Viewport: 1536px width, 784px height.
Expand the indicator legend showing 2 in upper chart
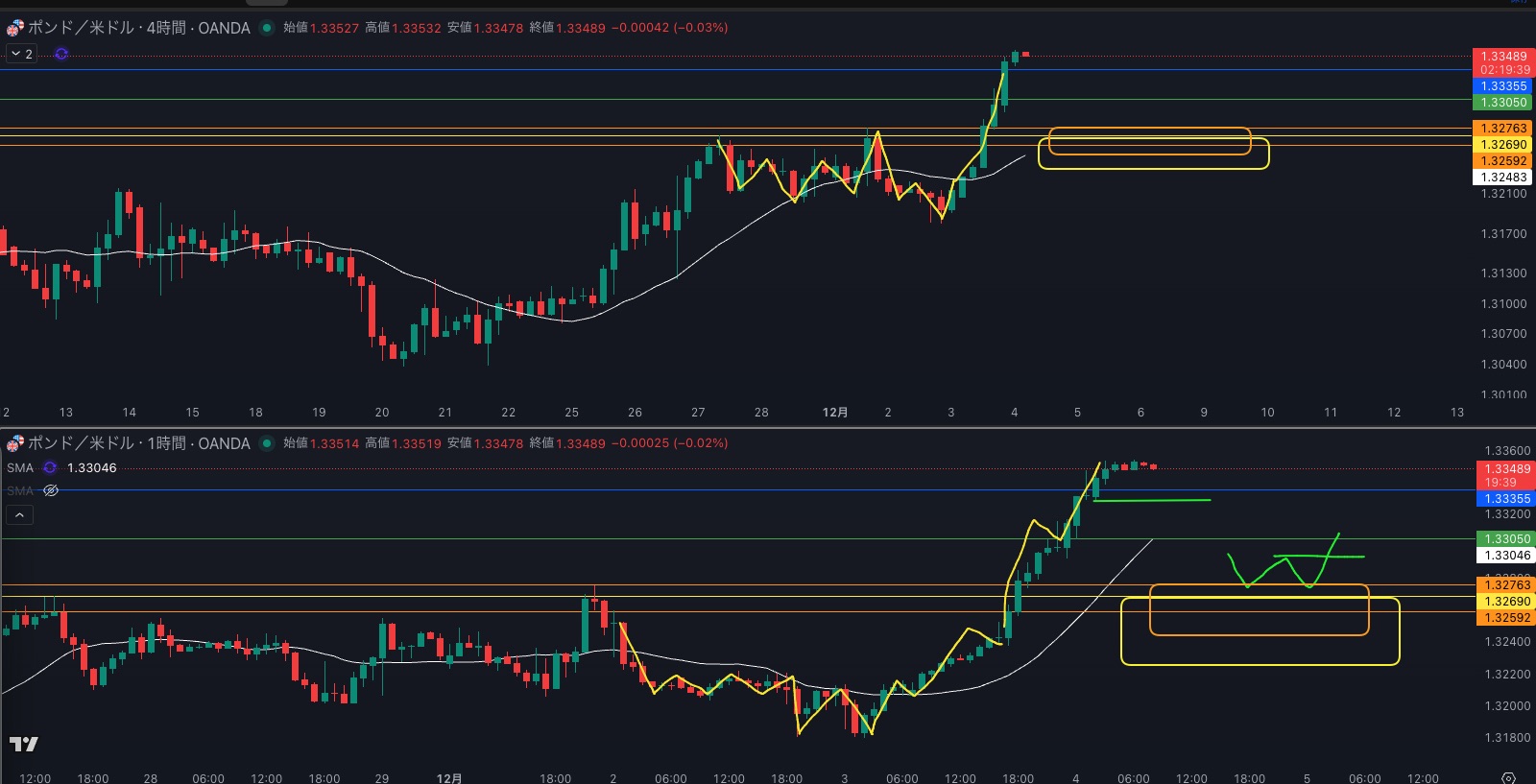click(21, 54)
